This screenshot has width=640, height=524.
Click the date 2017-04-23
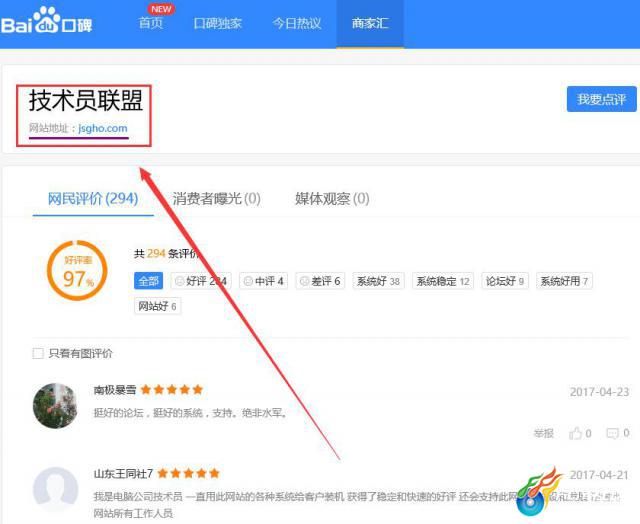point(600,392)
